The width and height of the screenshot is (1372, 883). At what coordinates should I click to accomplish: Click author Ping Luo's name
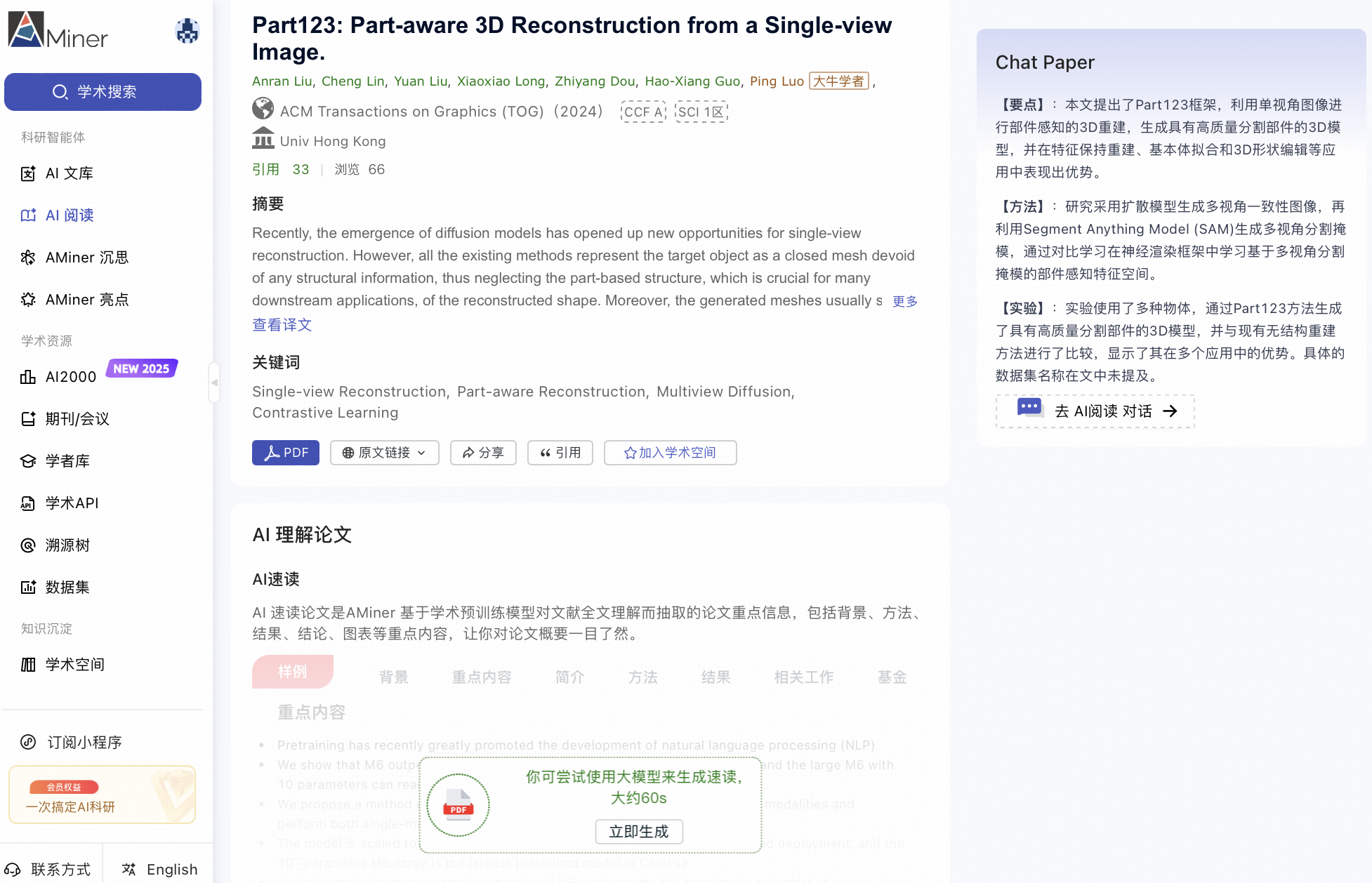776,81
